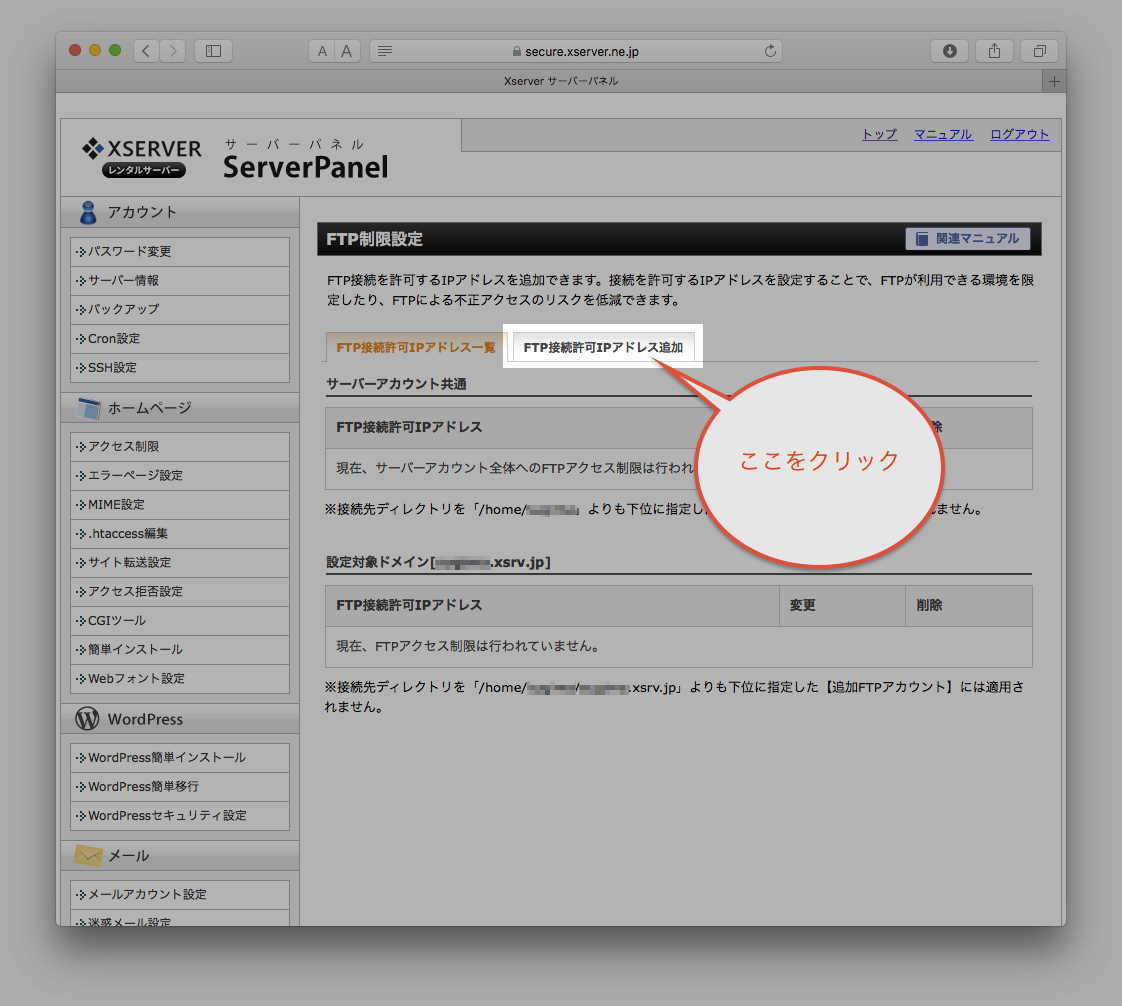The image size is (1122, 1006).
Task: Toggle the Safari sidebar button
Action: click(x=213, y=51)
